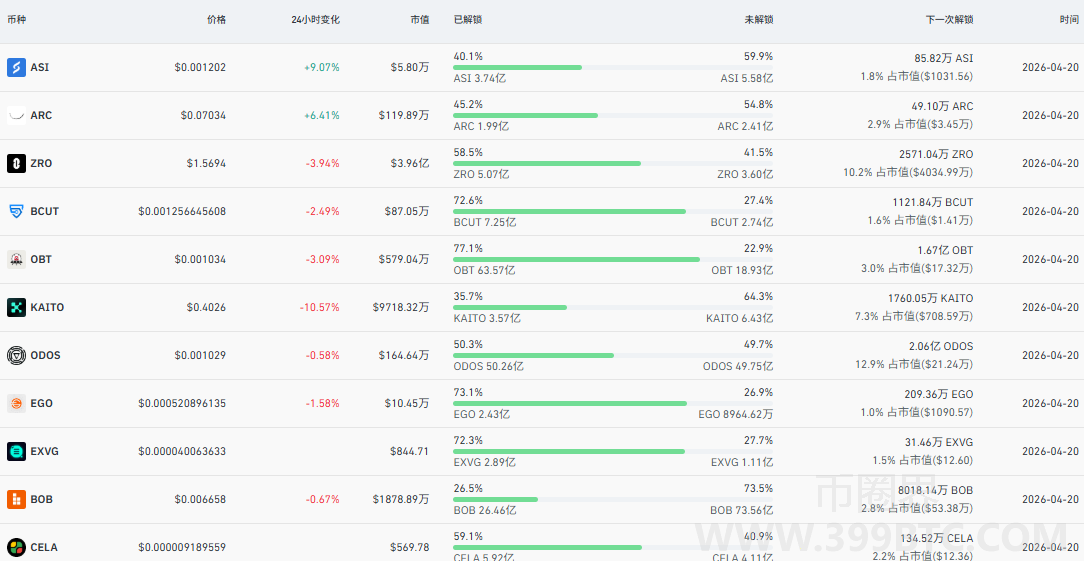This screenshot has height=561, width=1084.
Task: Select the BOB orange icon
Action: click(16, 499)
